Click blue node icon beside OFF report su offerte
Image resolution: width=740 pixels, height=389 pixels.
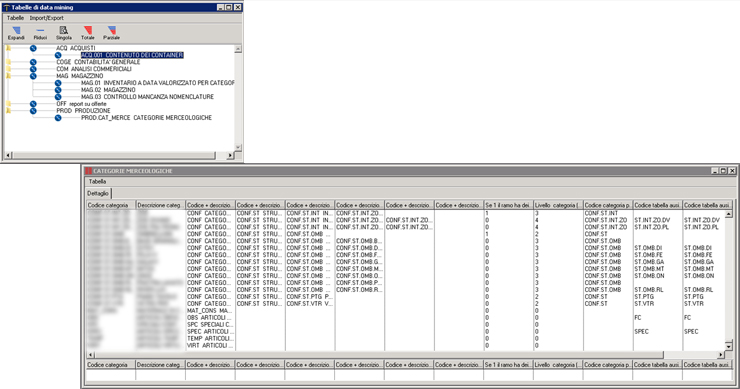tap(33, 104)
